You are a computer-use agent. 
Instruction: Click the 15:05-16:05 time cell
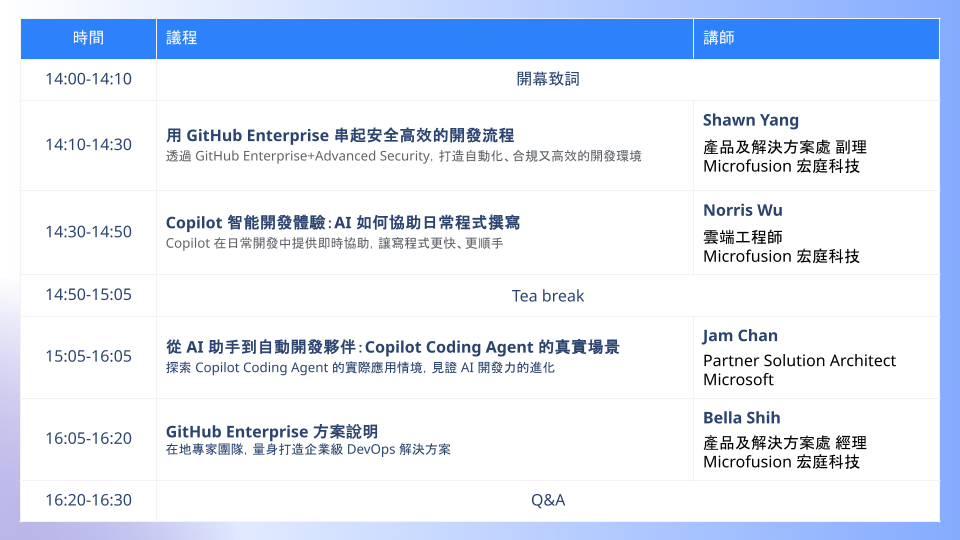click(x=88, y=356)
